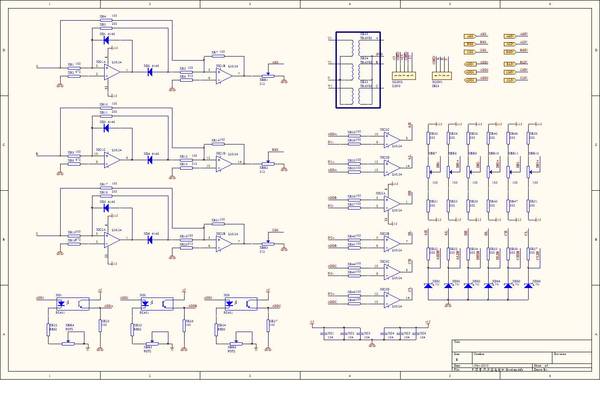Click the leftmost blue LED in the bottom-right row

pos(429,286)
